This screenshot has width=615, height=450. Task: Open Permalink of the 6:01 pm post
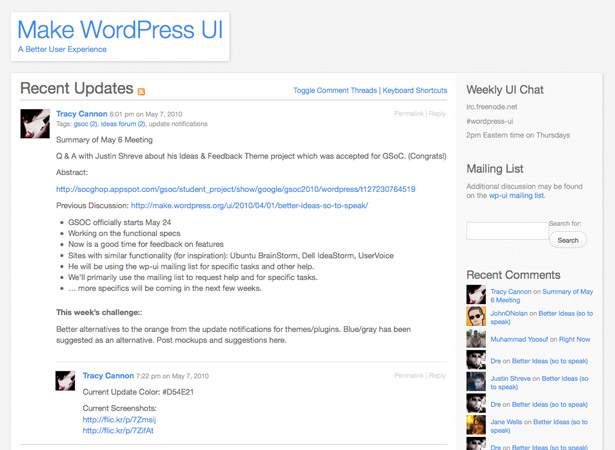[409, 114]
